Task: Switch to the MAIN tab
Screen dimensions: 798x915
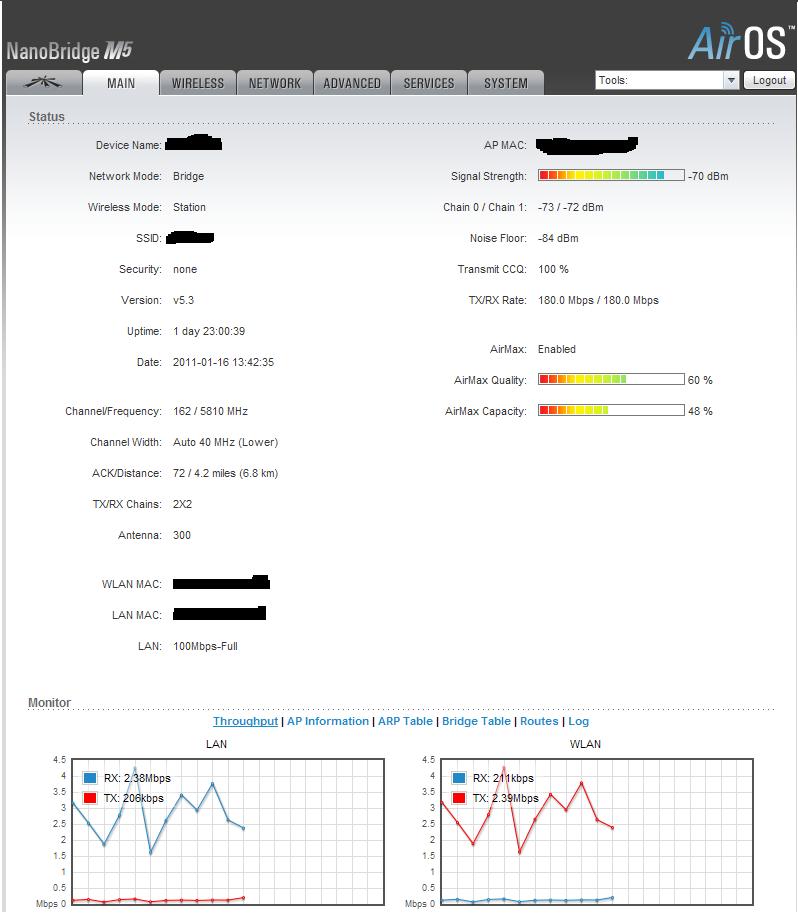Action: (121, 83)
